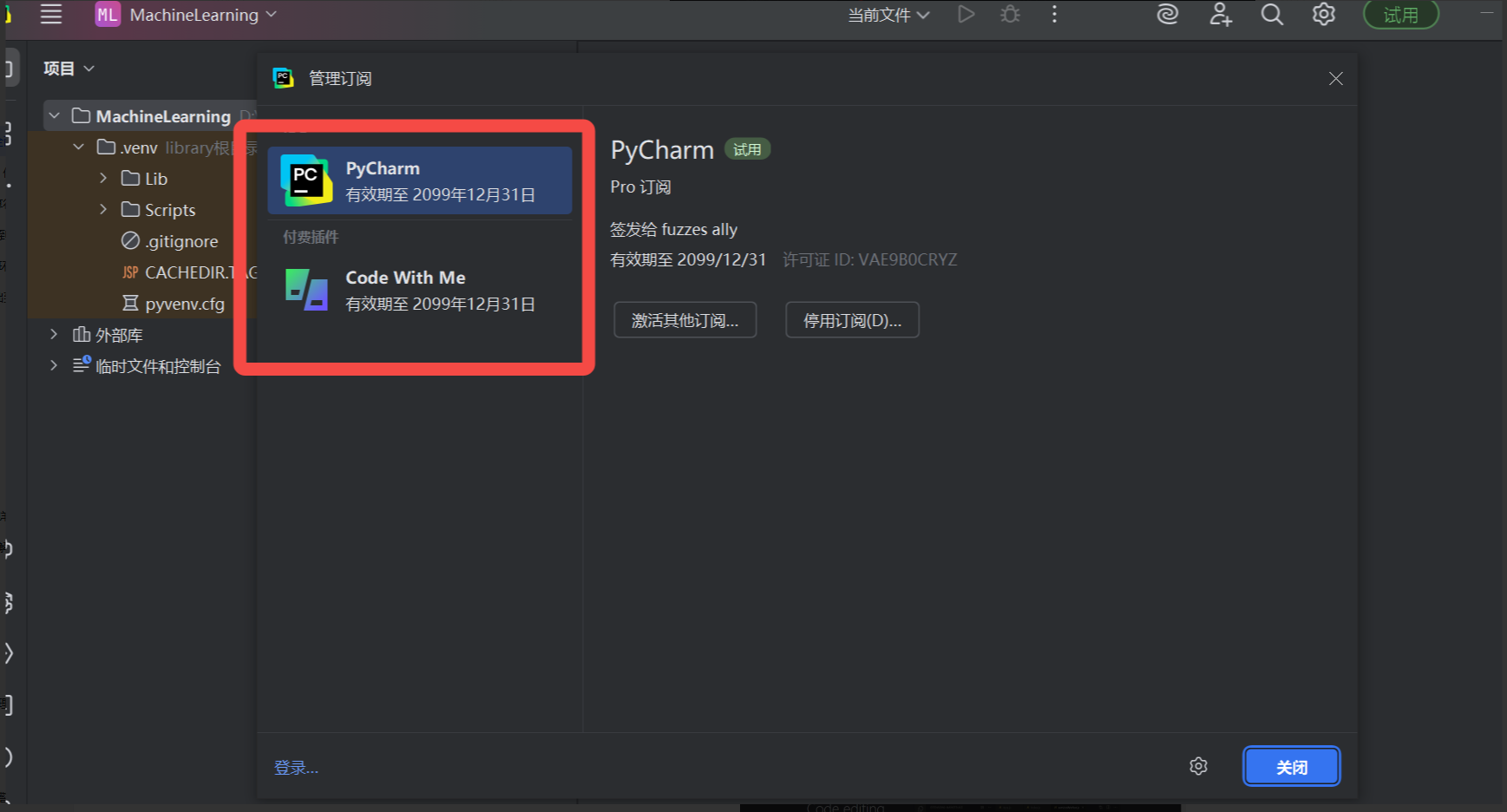Click the green 试用 button at the top right
The height and width of the screenshot is (812, 1507).
pos(1401,15)
